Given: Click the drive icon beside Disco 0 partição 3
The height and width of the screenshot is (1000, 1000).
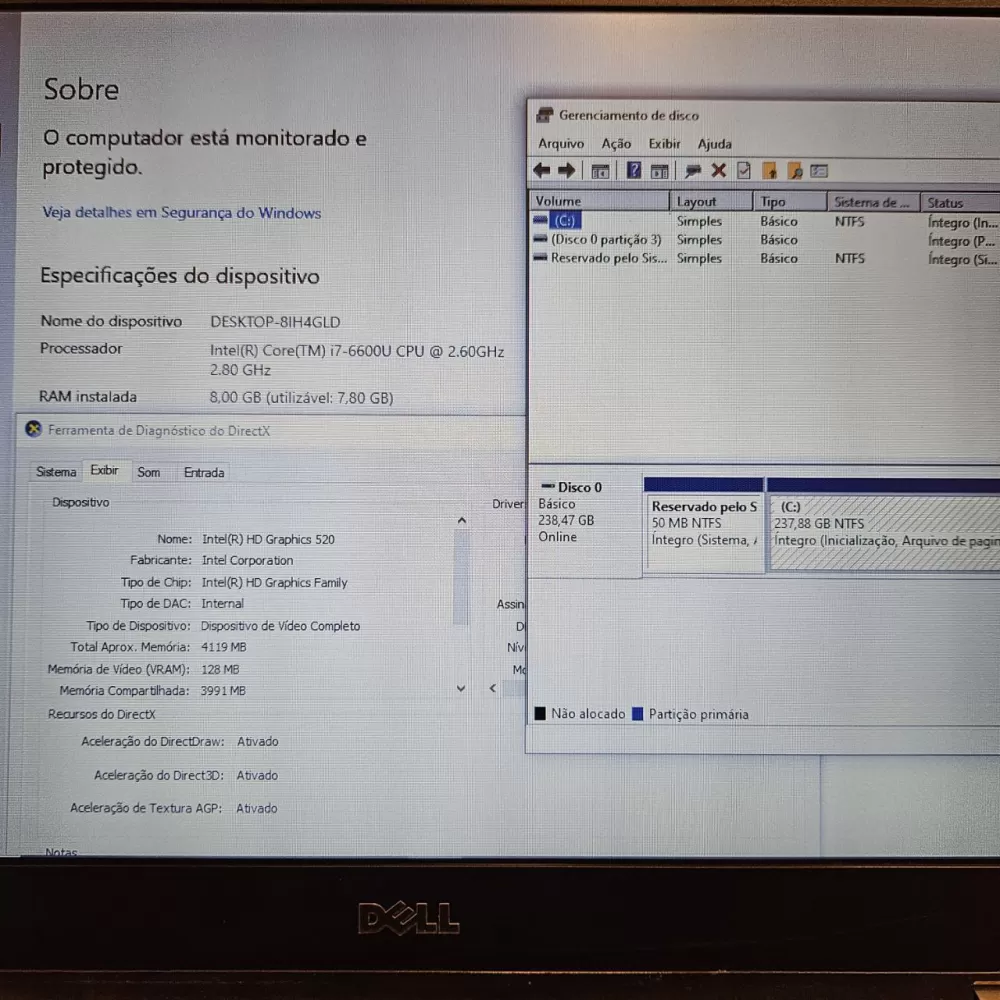Looking at the screenshot, I should [x=540, y=239].
